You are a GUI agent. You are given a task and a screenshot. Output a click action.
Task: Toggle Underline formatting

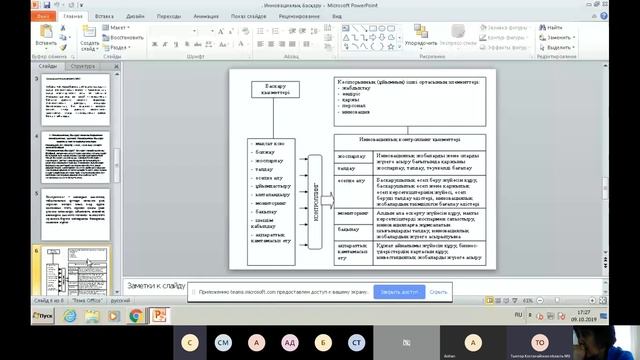tap(176, 44)
